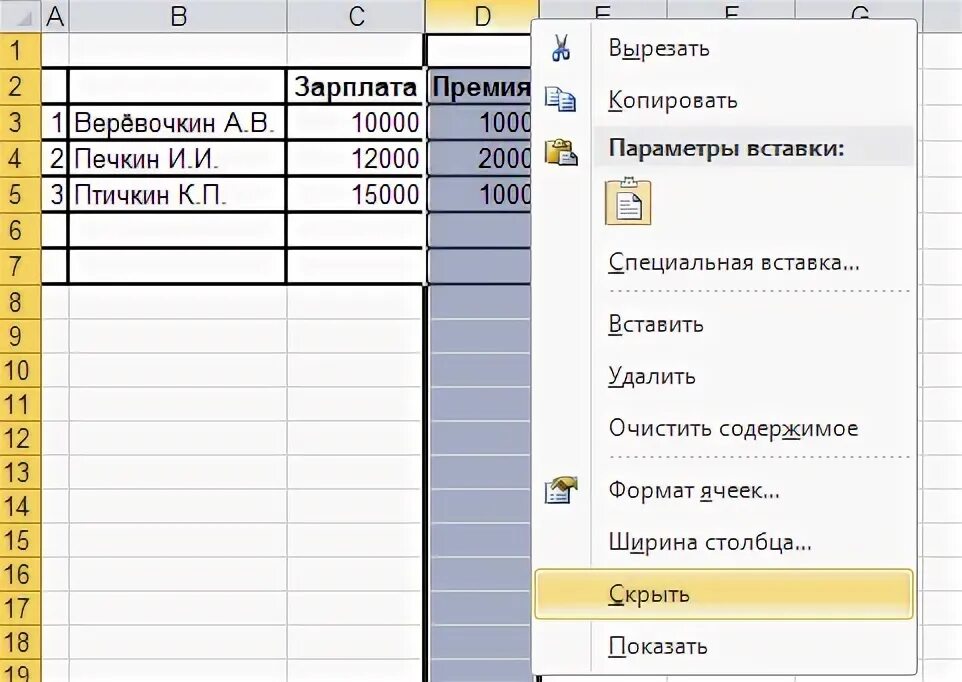This screenshot has width=962, height=682.
Task: Choose the large Paste option clipboard button
Action: pyautogui.click(x=628, y=202)
